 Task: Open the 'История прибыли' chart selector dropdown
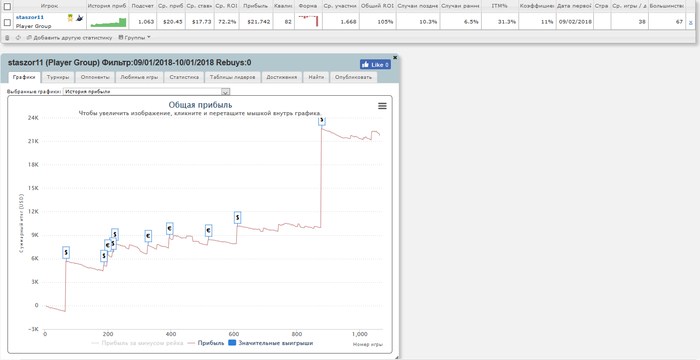pyautogui.click(x=146, y=92)
